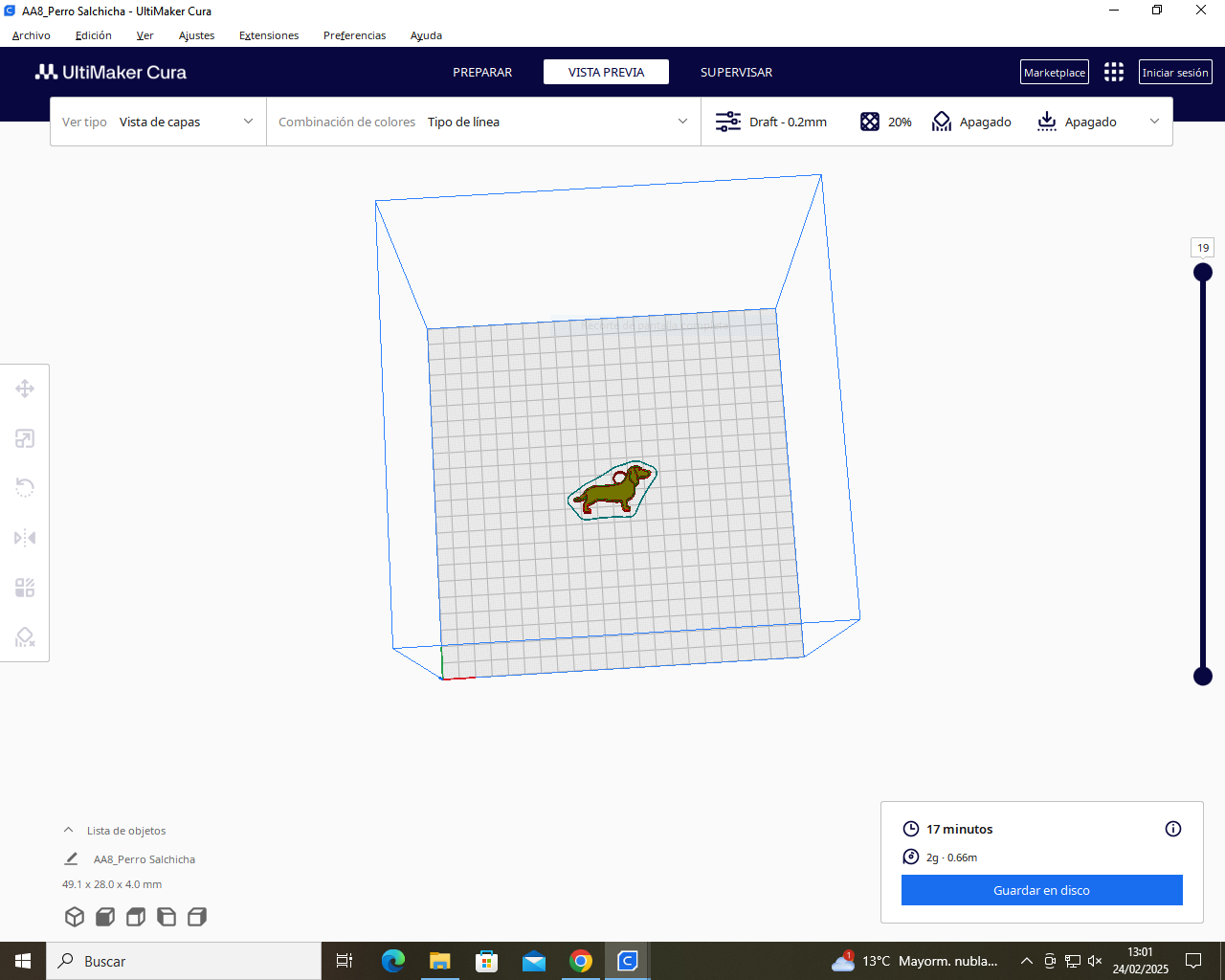The width and height of the screenshot is (1225, 980).
Task: Switch to top view camera icon
Action: click(x=136, y=917)
